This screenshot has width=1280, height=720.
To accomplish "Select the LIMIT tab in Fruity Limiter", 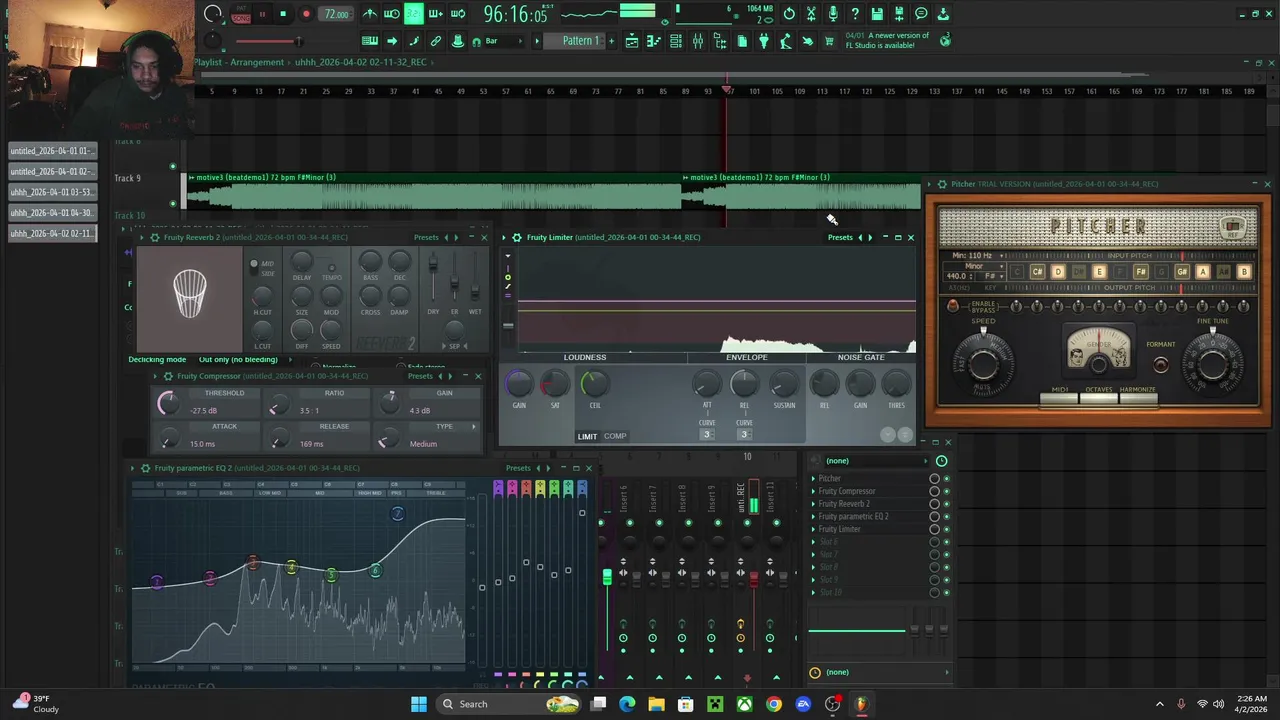I will [587, 436].
